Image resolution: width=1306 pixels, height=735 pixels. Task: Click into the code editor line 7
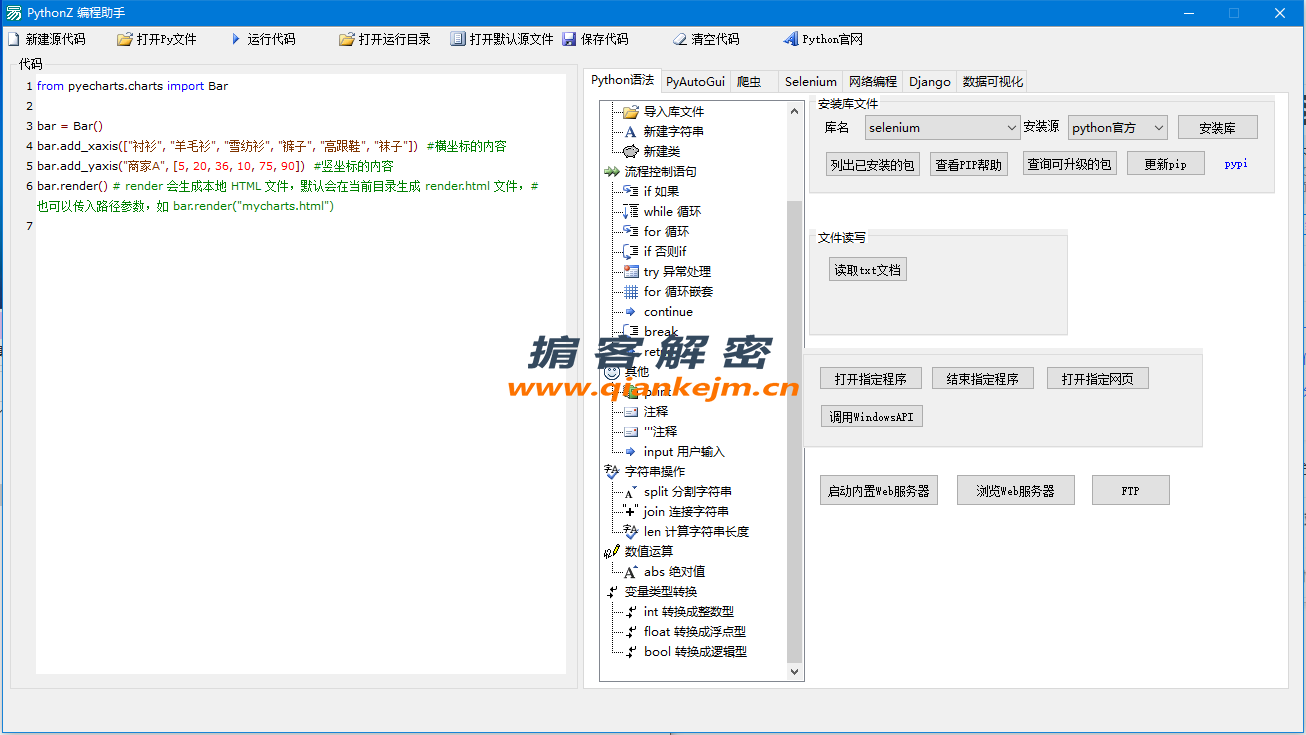pos(300,226)
